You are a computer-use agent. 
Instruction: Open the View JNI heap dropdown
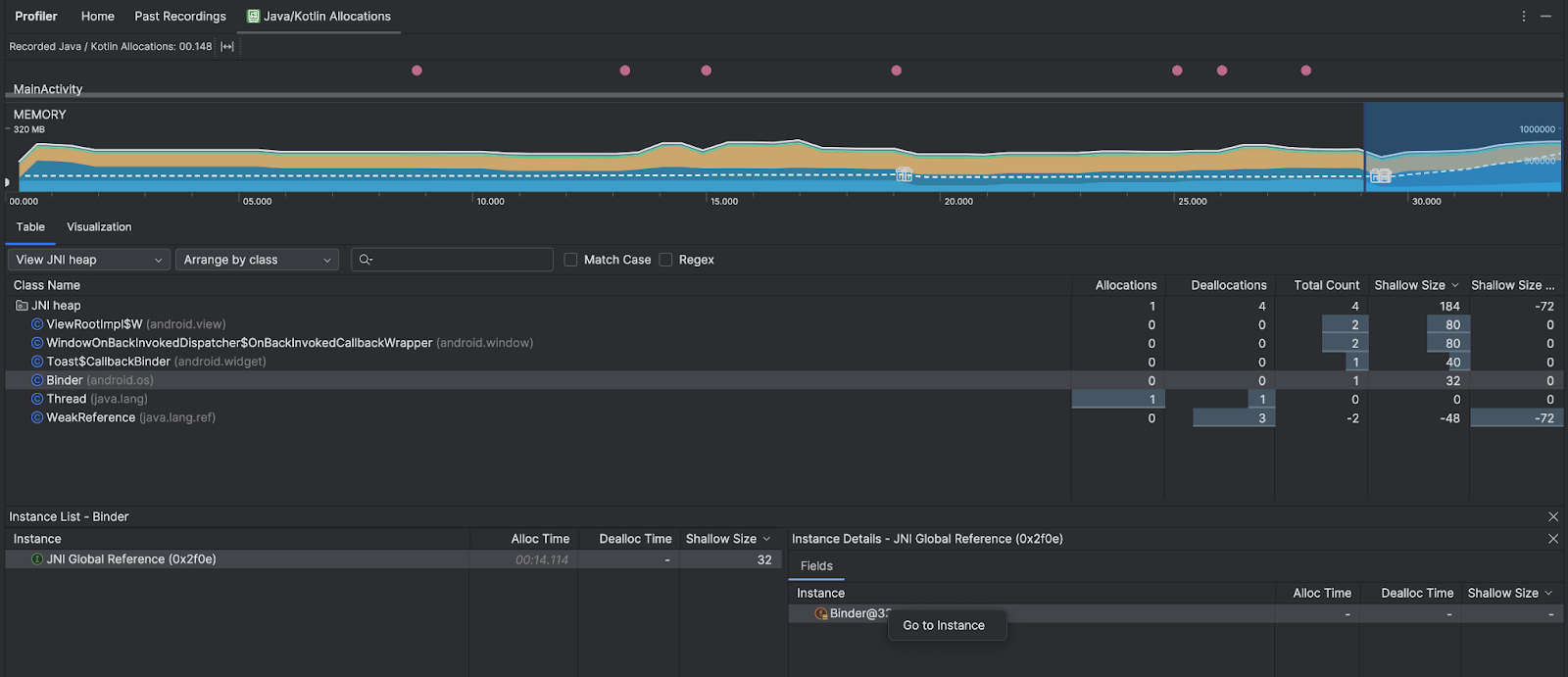tap(88, 260)
